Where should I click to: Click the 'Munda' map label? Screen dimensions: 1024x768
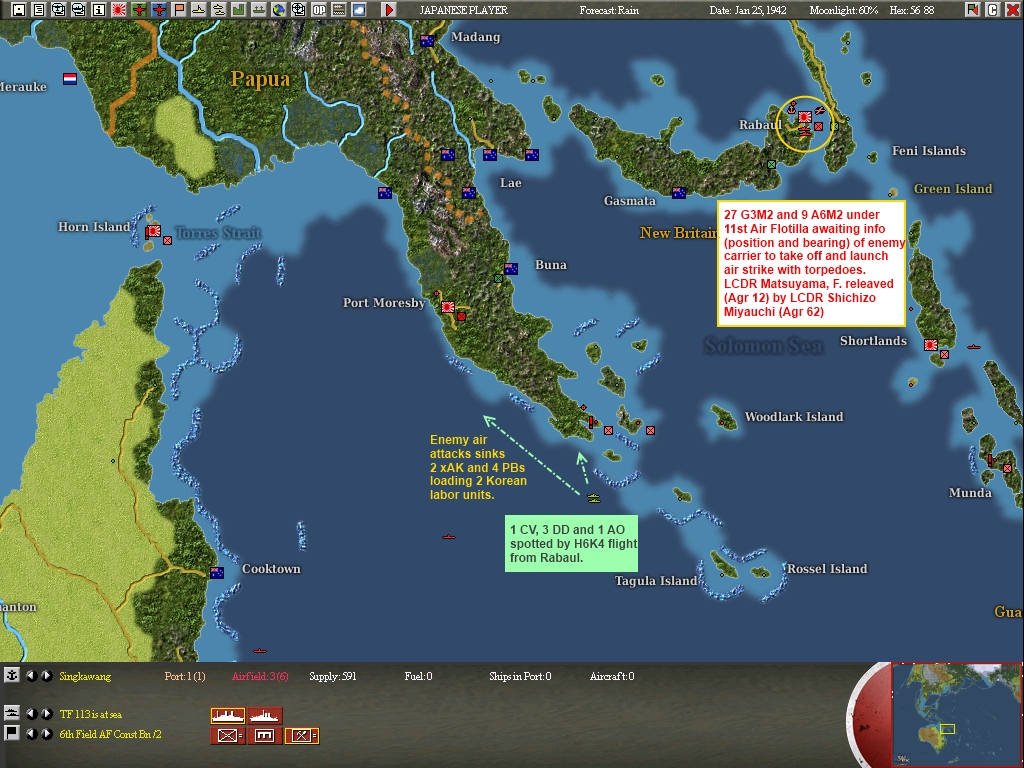point(970,493)
